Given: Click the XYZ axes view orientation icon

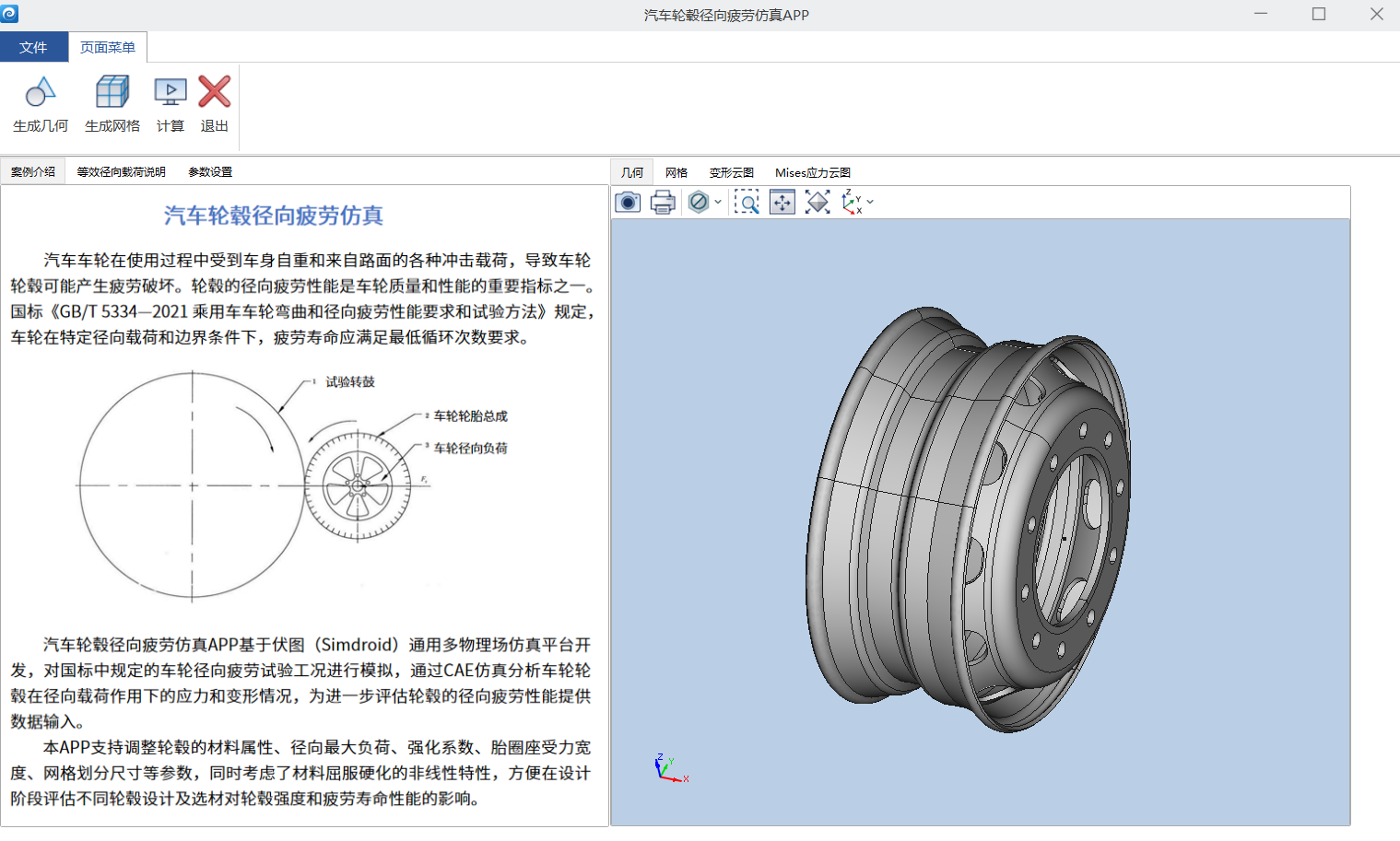Looking at the screenshot, I should point(852,203).
